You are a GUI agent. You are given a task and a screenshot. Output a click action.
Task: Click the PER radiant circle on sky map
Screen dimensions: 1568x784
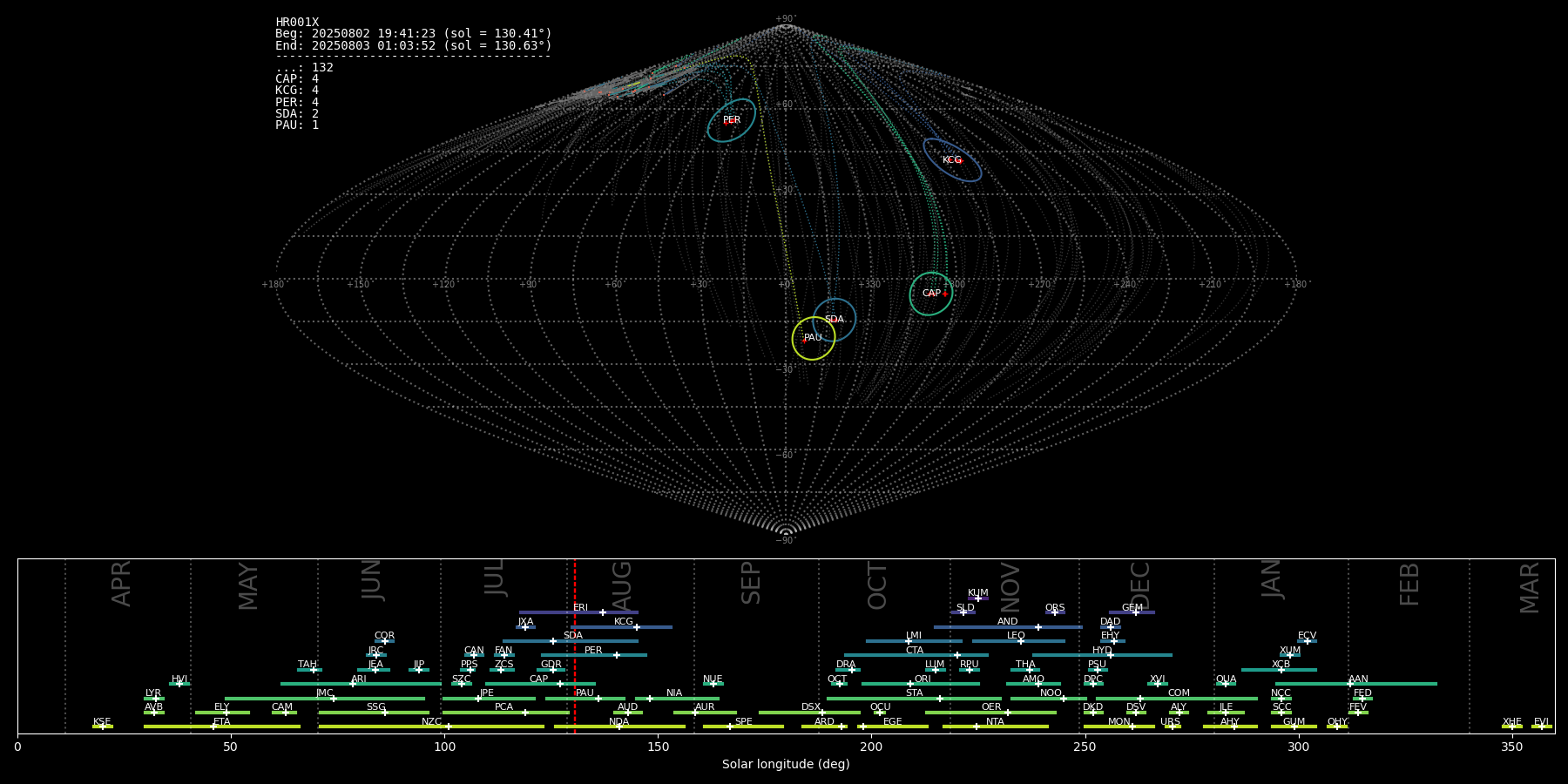[732, 120]
